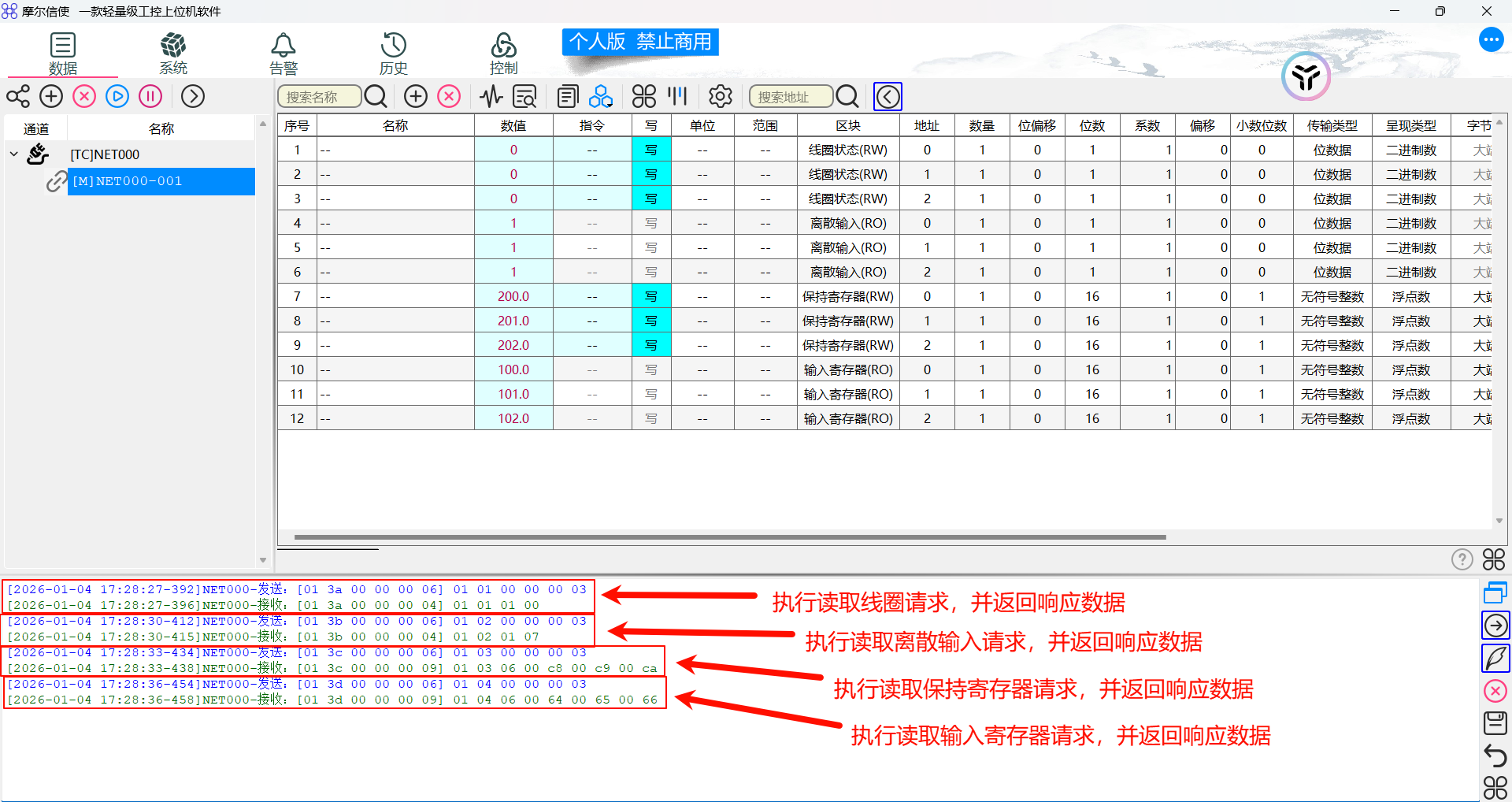Click the clear log red X icon
This screenshot has height=802, width=1512.
1495,691
